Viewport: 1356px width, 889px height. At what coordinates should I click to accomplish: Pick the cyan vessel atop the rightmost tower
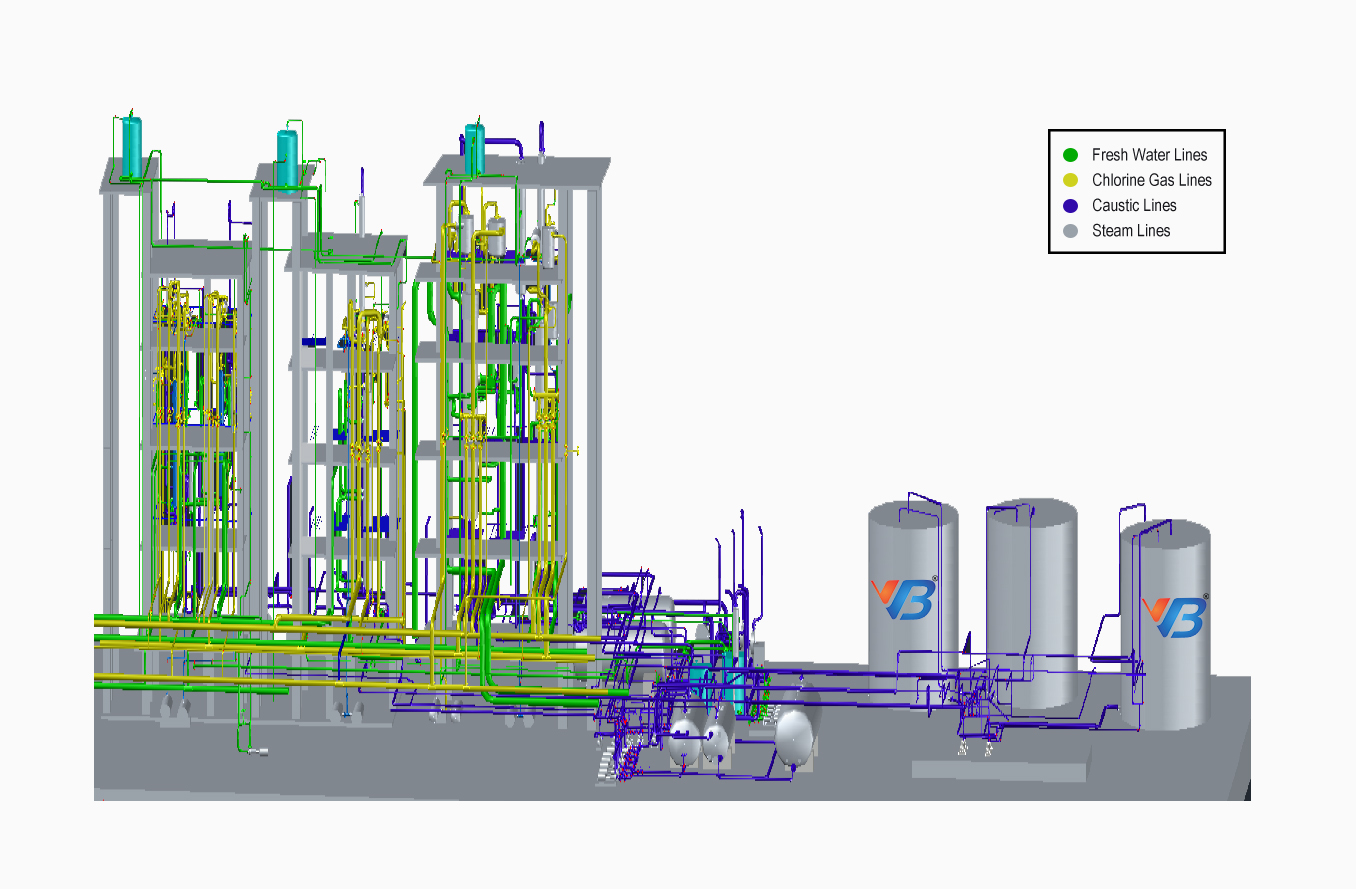click(x=474, y=148)
